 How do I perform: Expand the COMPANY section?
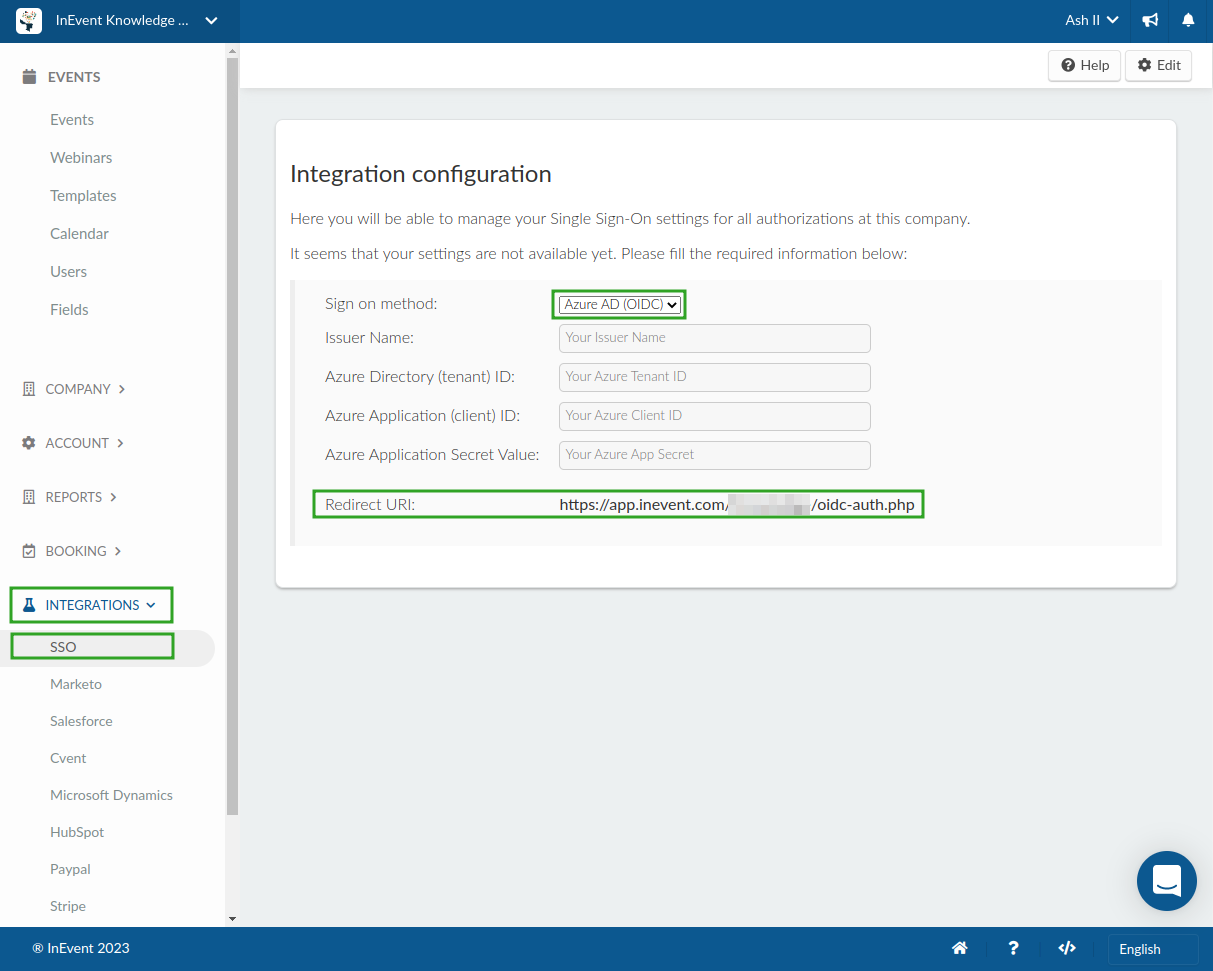coord(85,389)
